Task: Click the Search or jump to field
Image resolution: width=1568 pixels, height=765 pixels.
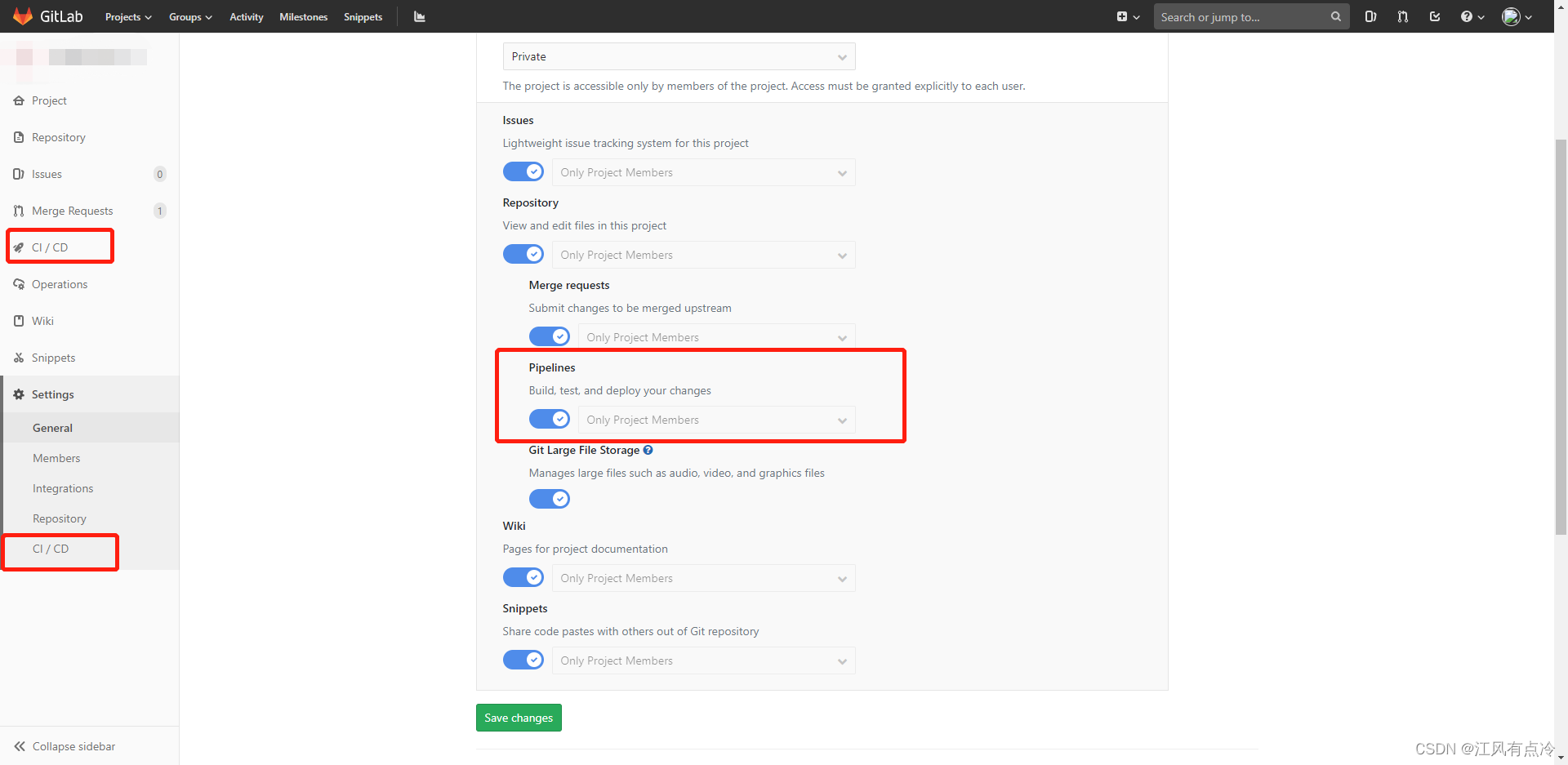Action: coord(1251,16)
